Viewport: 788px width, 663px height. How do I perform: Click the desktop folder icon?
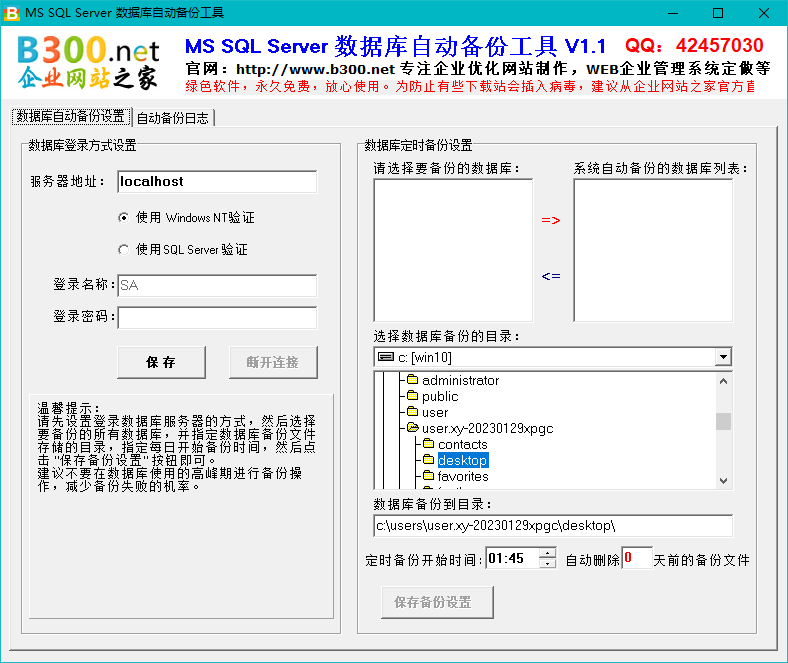tap(429, 459)
